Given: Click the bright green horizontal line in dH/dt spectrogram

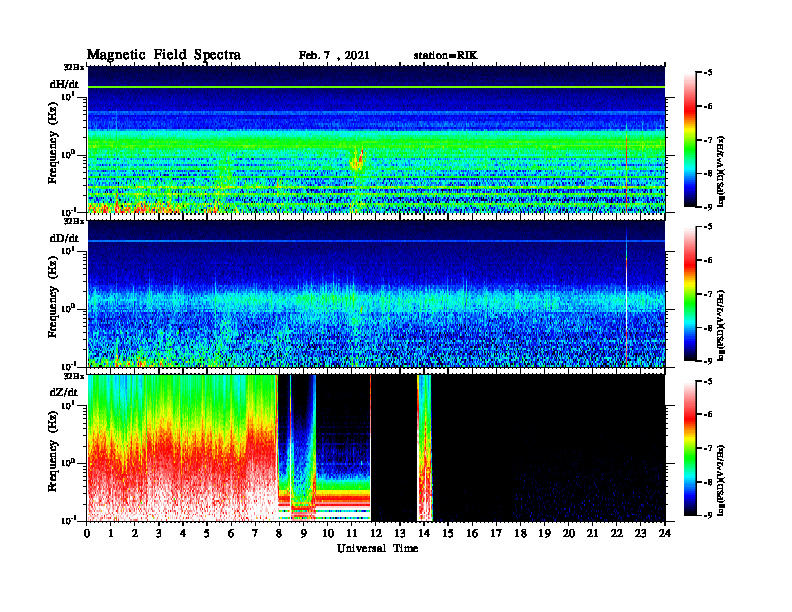Looking at the screenshot, I should 376,87.
